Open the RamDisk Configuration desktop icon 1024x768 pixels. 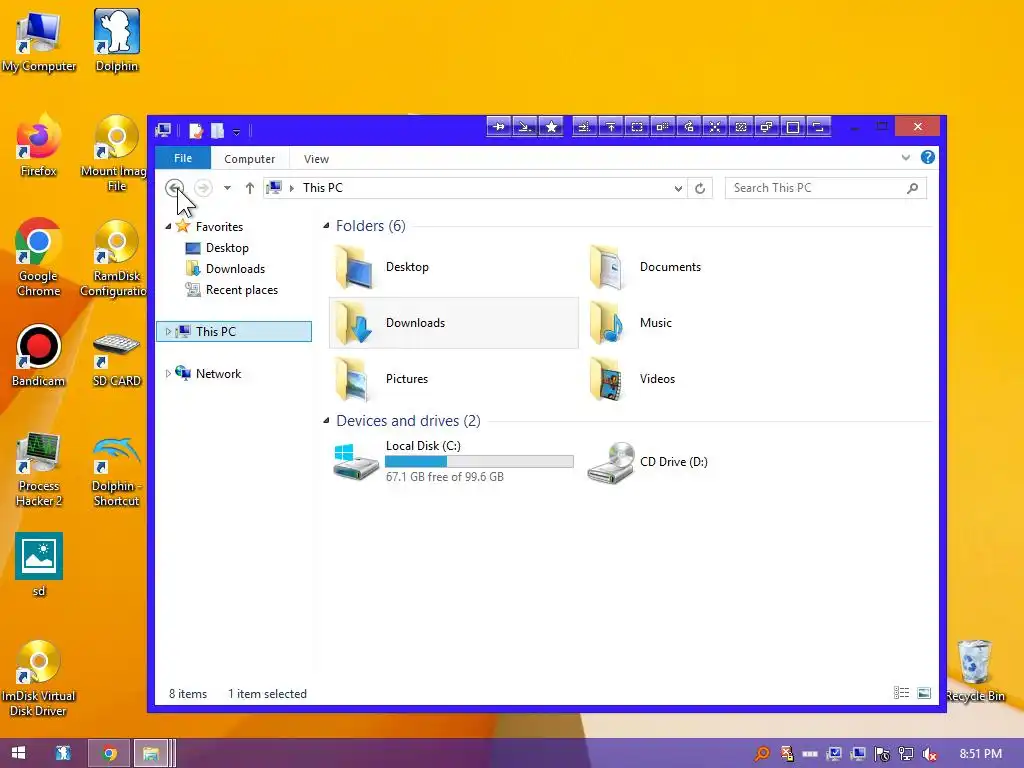coord(116,257)
